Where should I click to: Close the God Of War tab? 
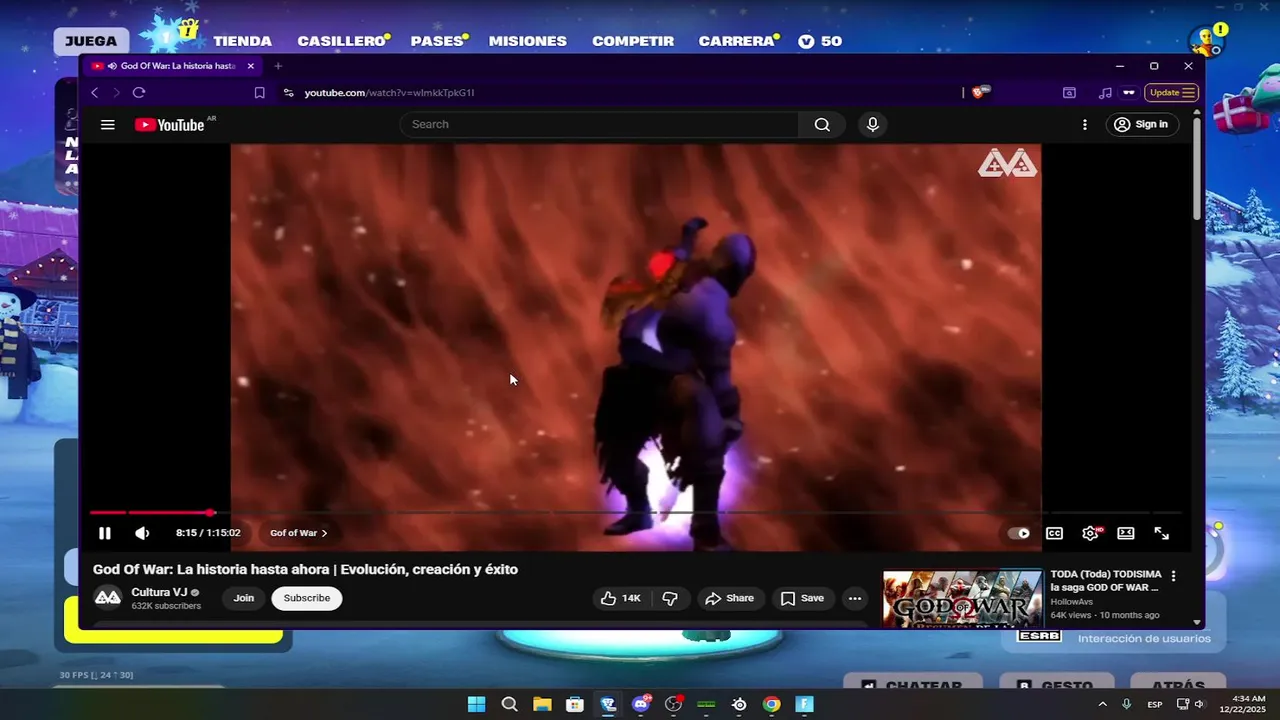pyautogui.click(x=251, y=66)
